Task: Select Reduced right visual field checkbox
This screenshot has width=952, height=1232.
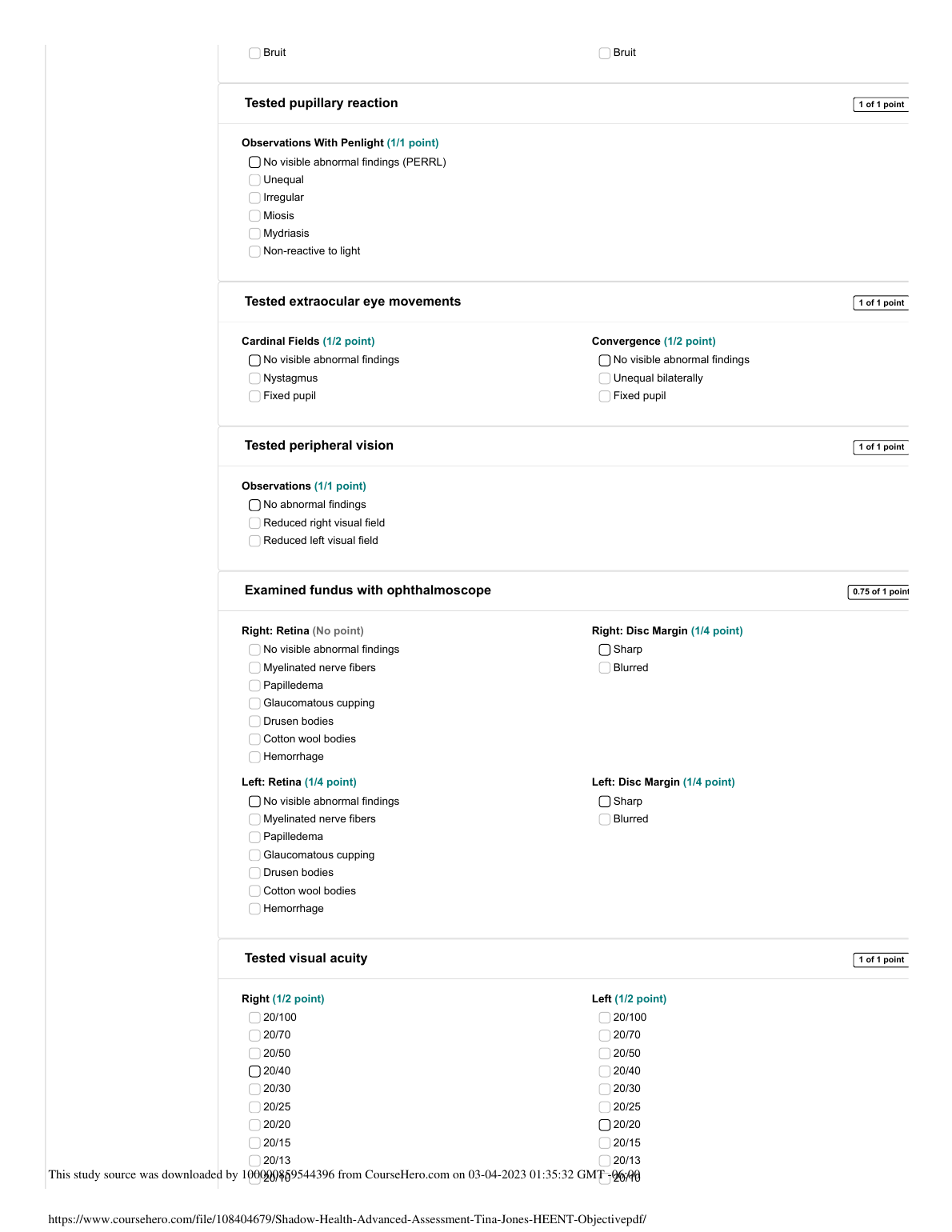Action: 254,523
